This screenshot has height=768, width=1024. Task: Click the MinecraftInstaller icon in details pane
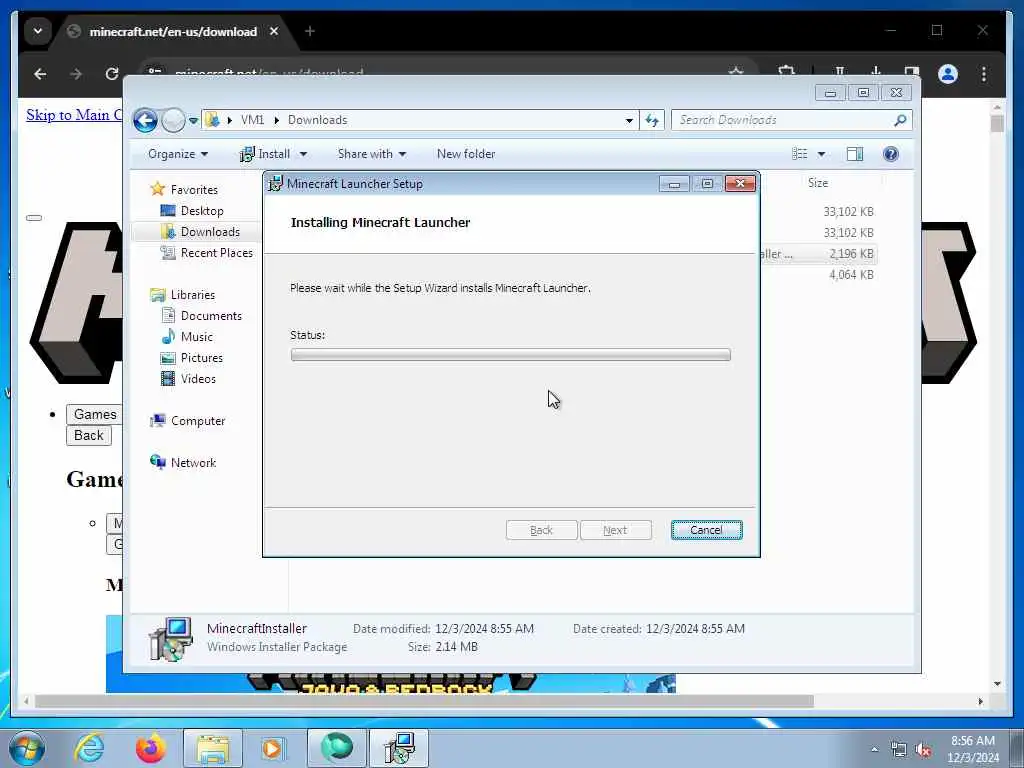(170, 639)
